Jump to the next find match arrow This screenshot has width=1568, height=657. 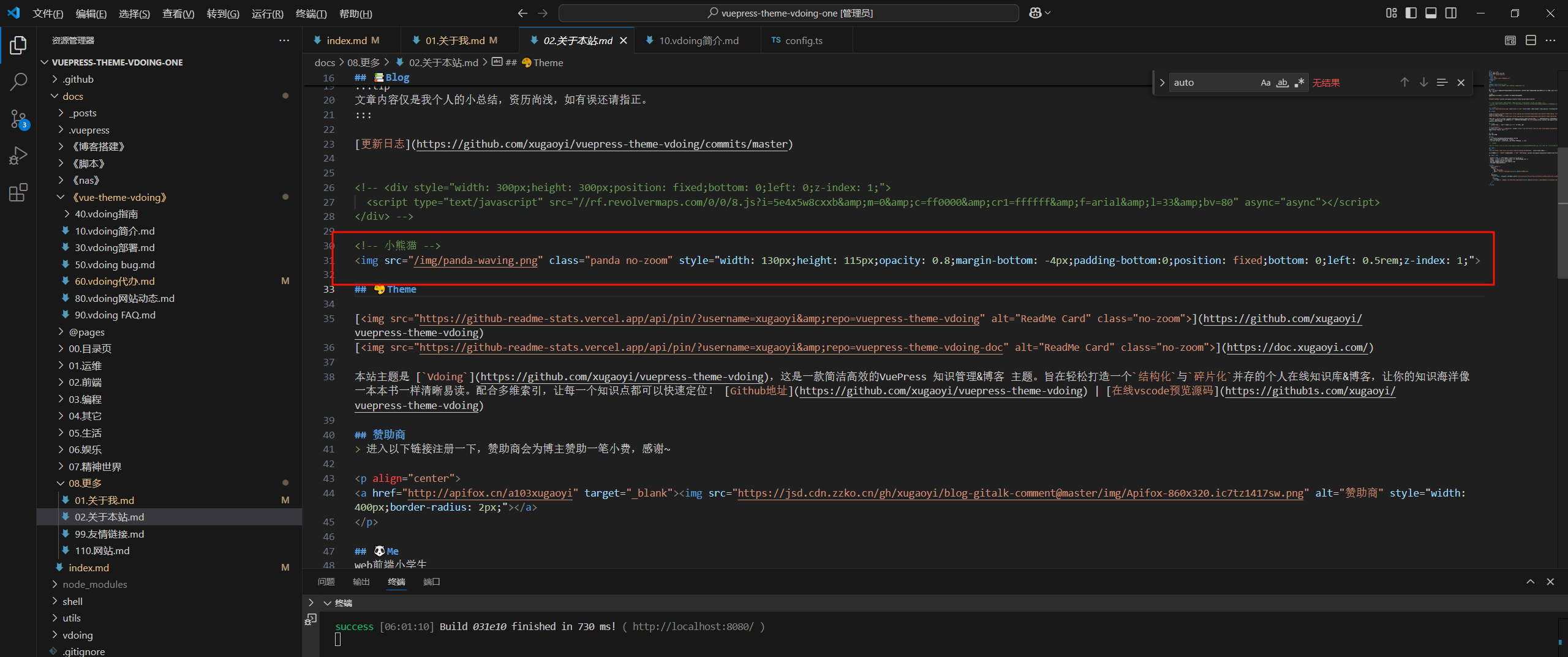1423,82
